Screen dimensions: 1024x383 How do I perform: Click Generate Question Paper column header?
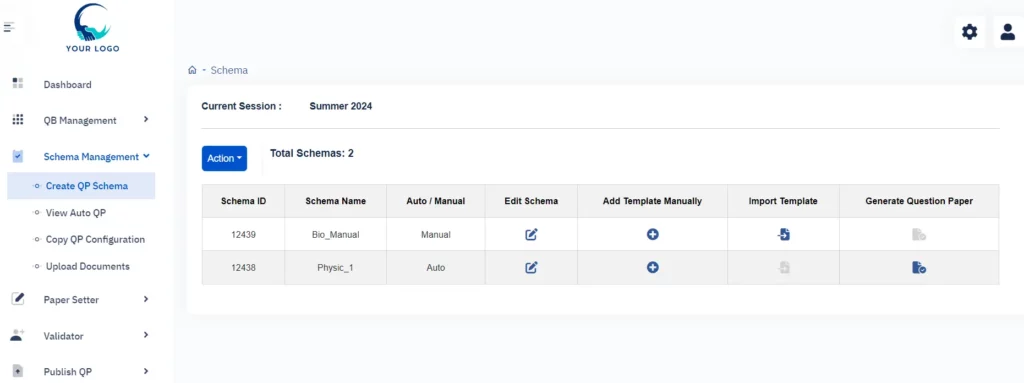point(919,201)
